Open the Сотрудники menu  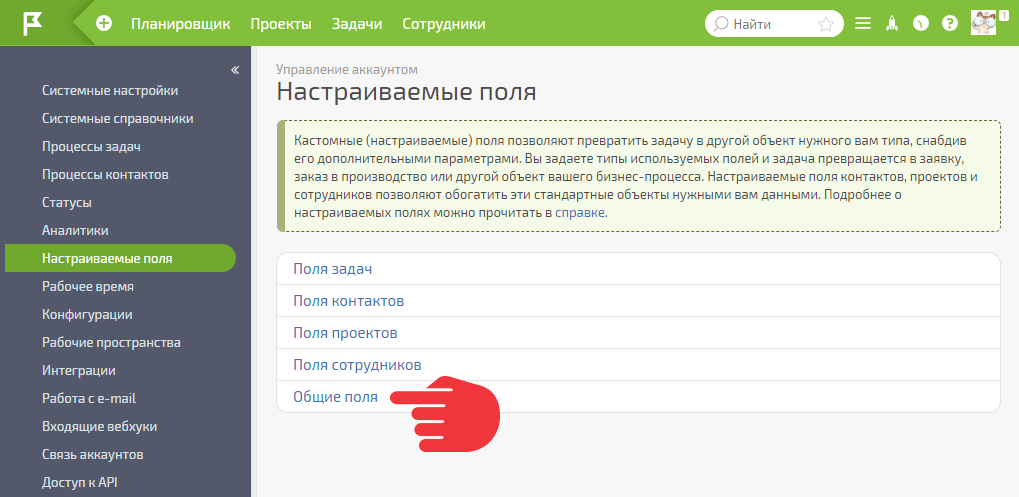tap(444, 24)
